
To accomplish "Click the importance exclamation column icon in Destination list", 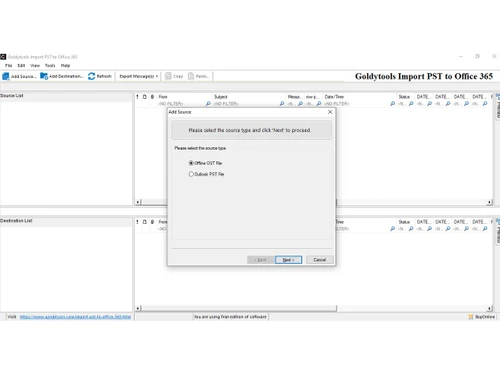I will pyautogui.click(x=137, y=222).
